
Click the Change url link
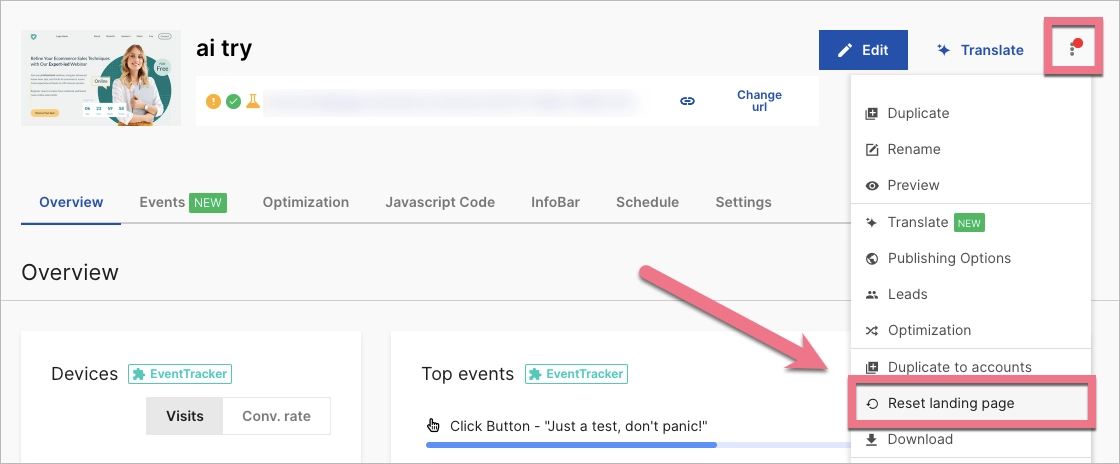(759, 101)
